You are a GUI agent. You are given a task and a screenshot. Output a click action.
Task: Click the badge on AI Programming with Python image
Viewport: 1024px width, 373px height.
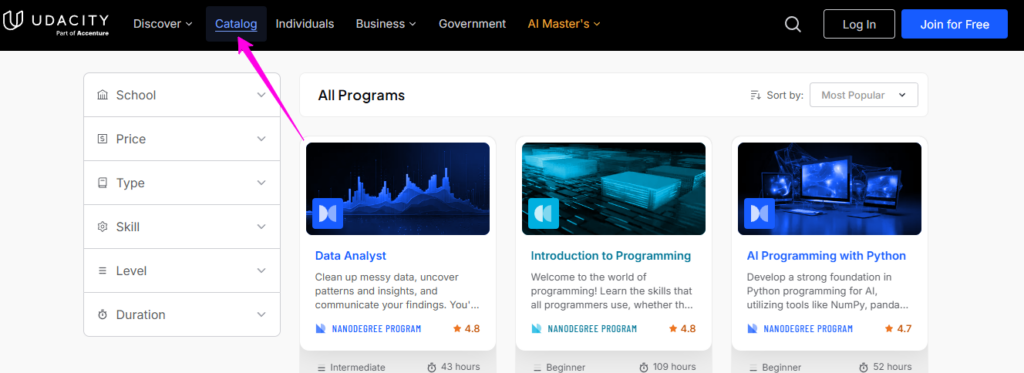760,213
